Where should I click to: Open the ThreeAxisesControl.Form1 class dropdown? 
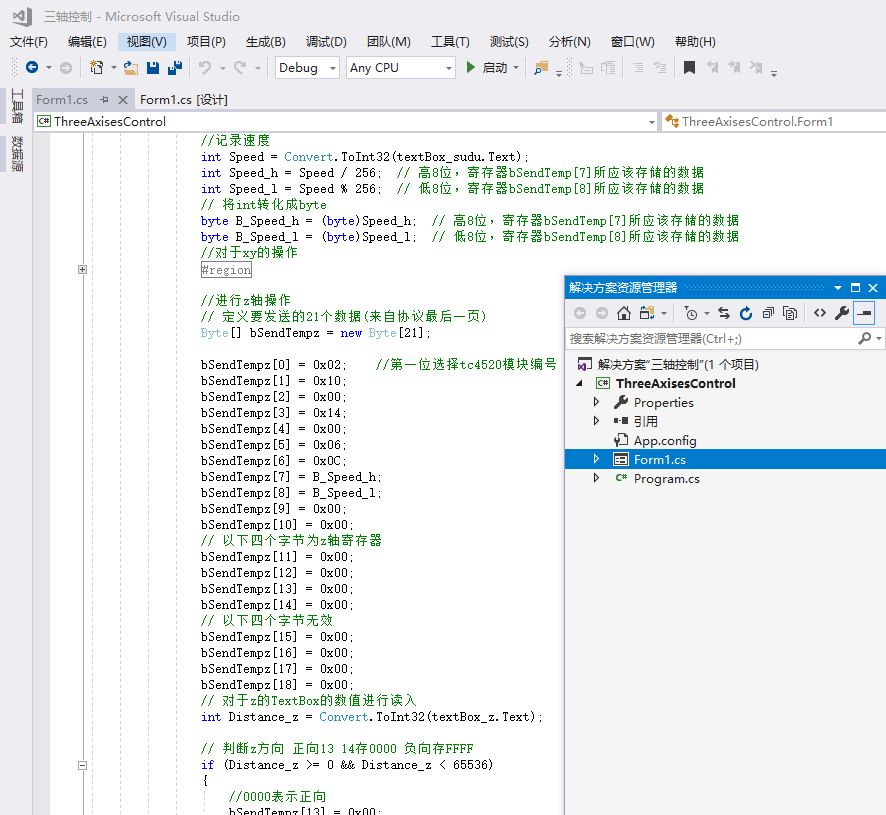click(773, 122)
